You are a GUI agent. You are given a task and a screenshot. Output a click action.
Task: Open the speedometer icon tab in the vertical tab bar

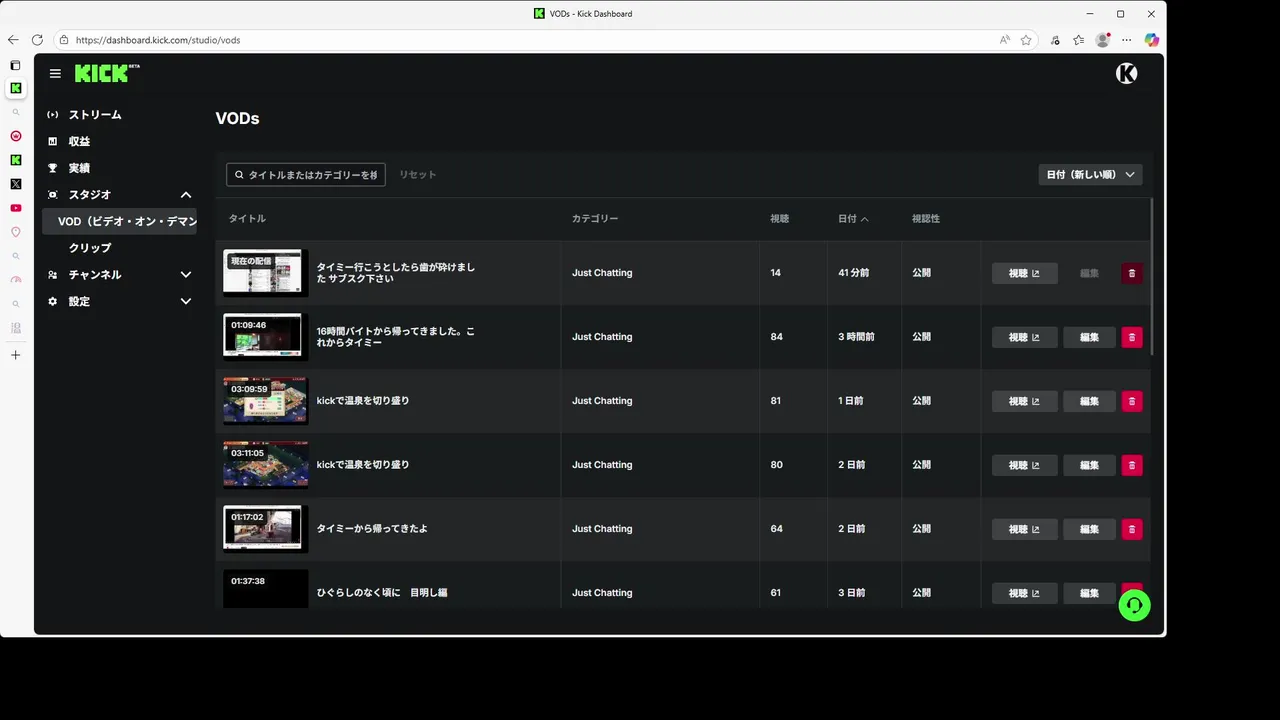(15, 280)
